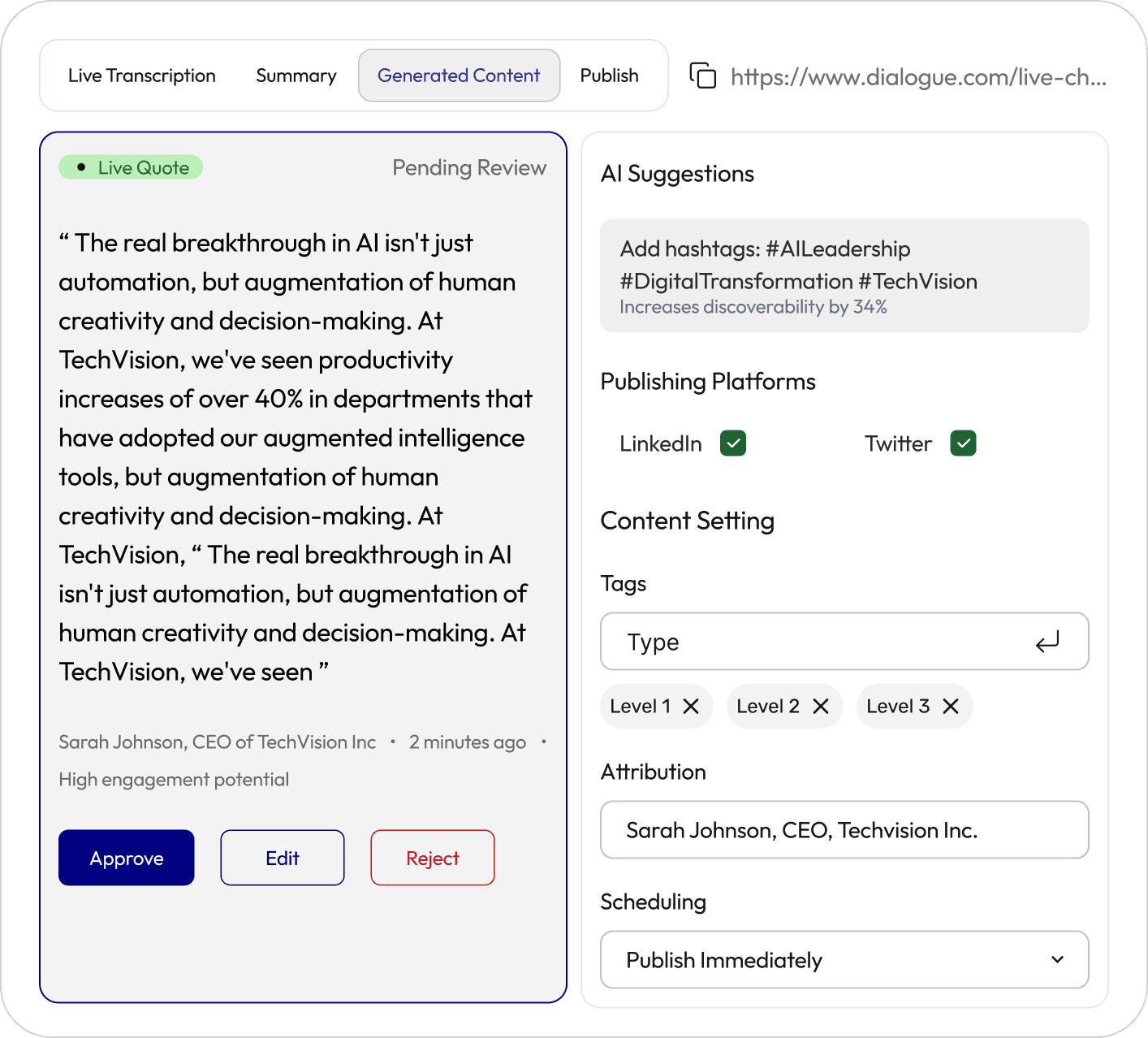Click the enter arrow icon in Tags field
This screenshot has width=1148, height=1038.
(1048, 642)
